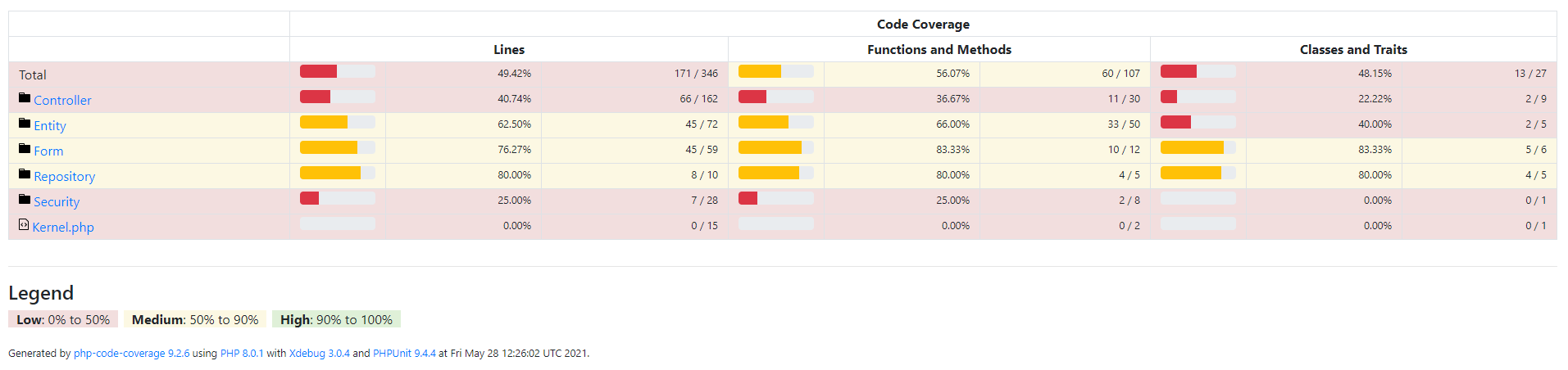Image resolution: width=1568 pixels, height=370 pixels.
Task: Click the folder icon beside Form
Action: (x=25, y=149)
